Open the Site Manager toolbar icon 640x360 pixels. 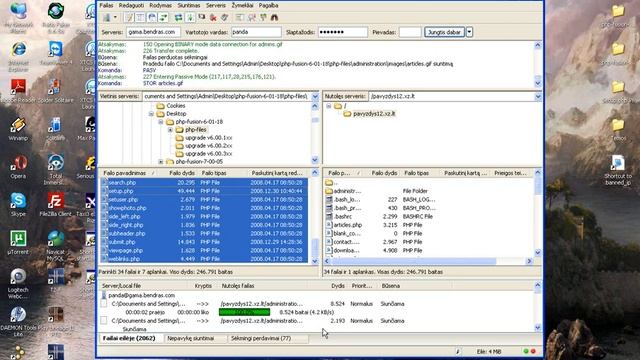click(x=107, y=18)
